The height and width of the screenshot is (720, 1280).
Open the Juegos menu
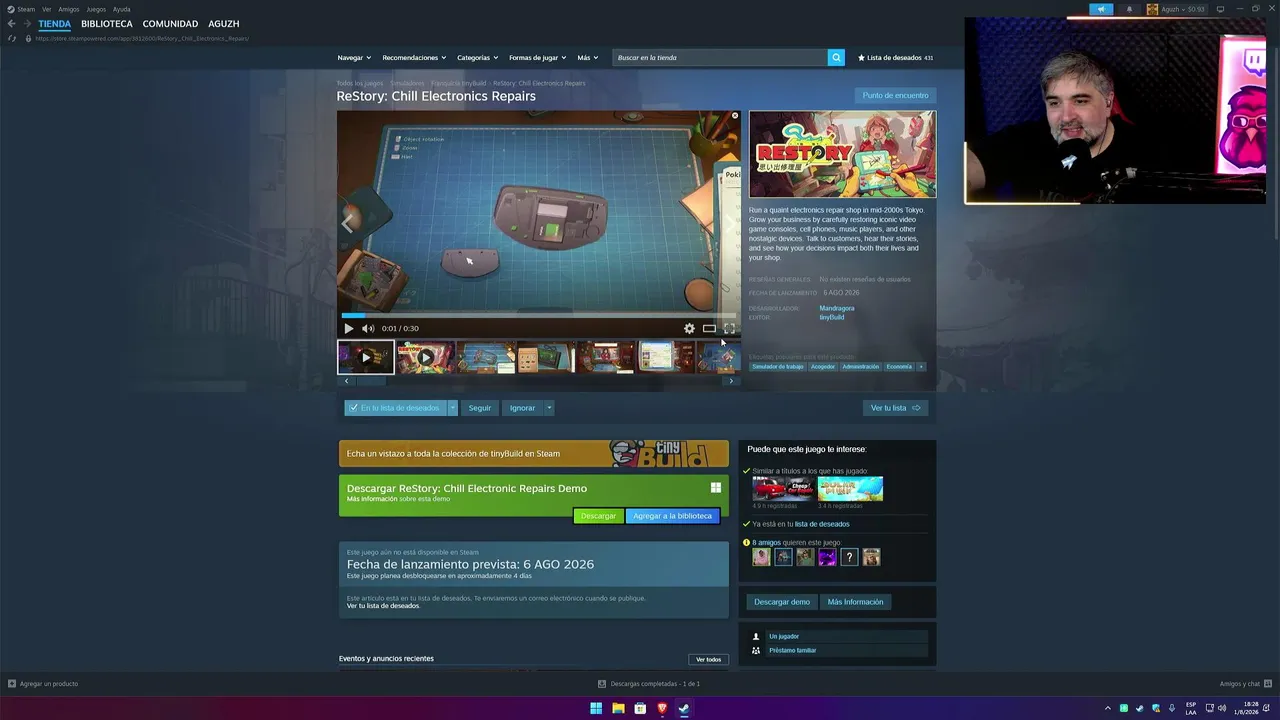[x=96, y=9]
